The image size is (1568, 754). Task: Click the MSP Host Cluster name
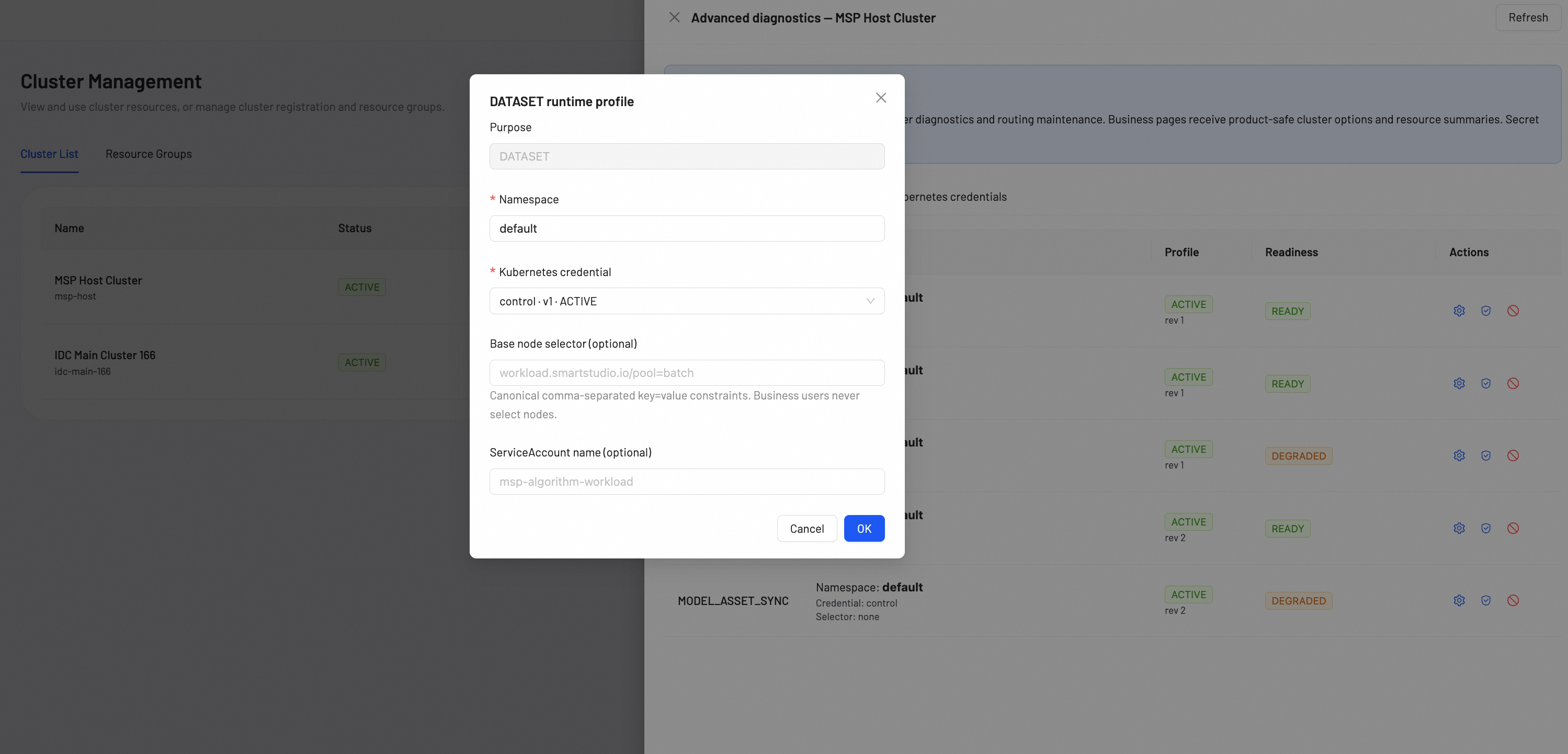pos(98,281)
